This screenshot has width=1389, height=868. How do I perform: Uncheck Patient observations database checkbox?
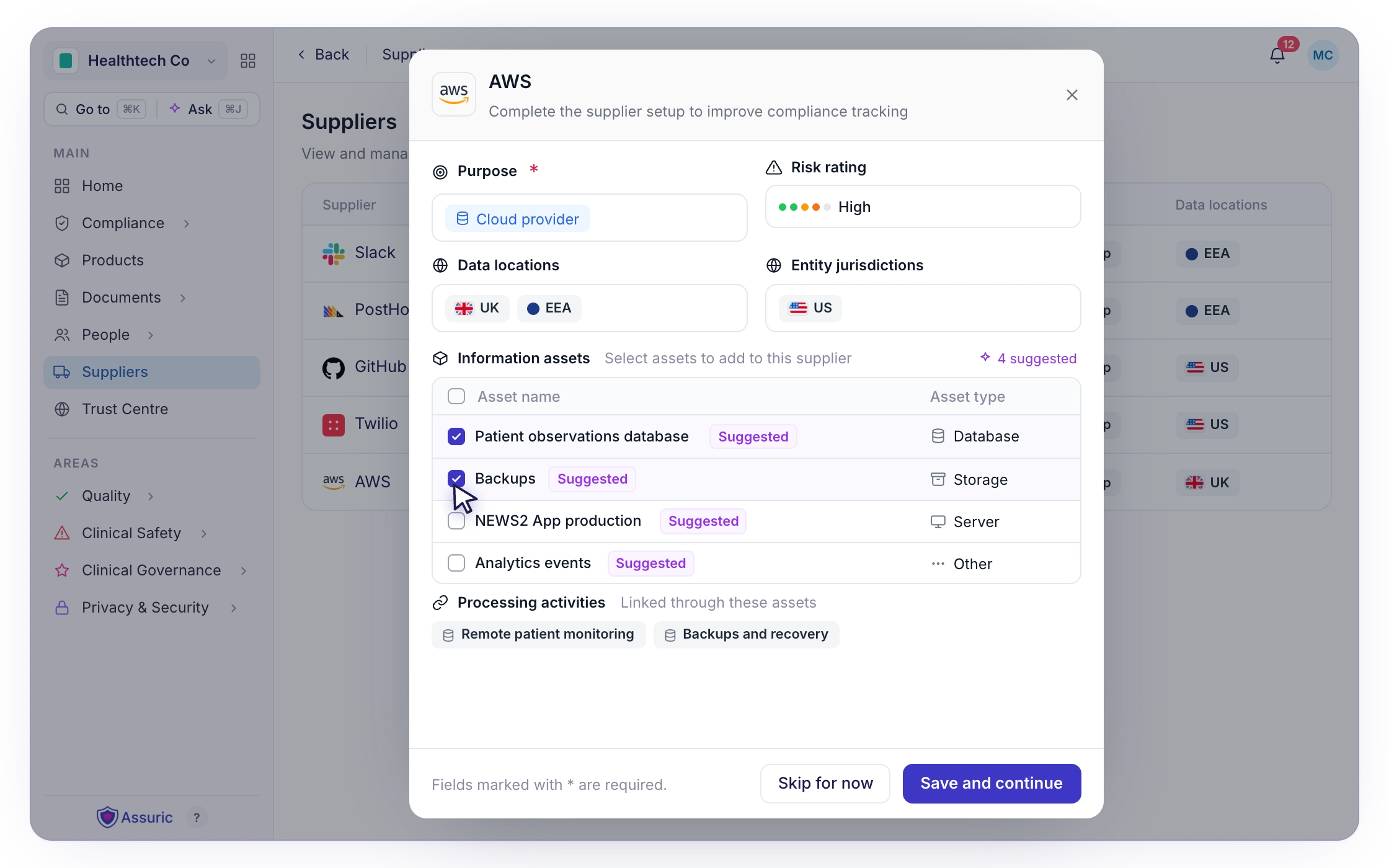(x=456, y=436)
